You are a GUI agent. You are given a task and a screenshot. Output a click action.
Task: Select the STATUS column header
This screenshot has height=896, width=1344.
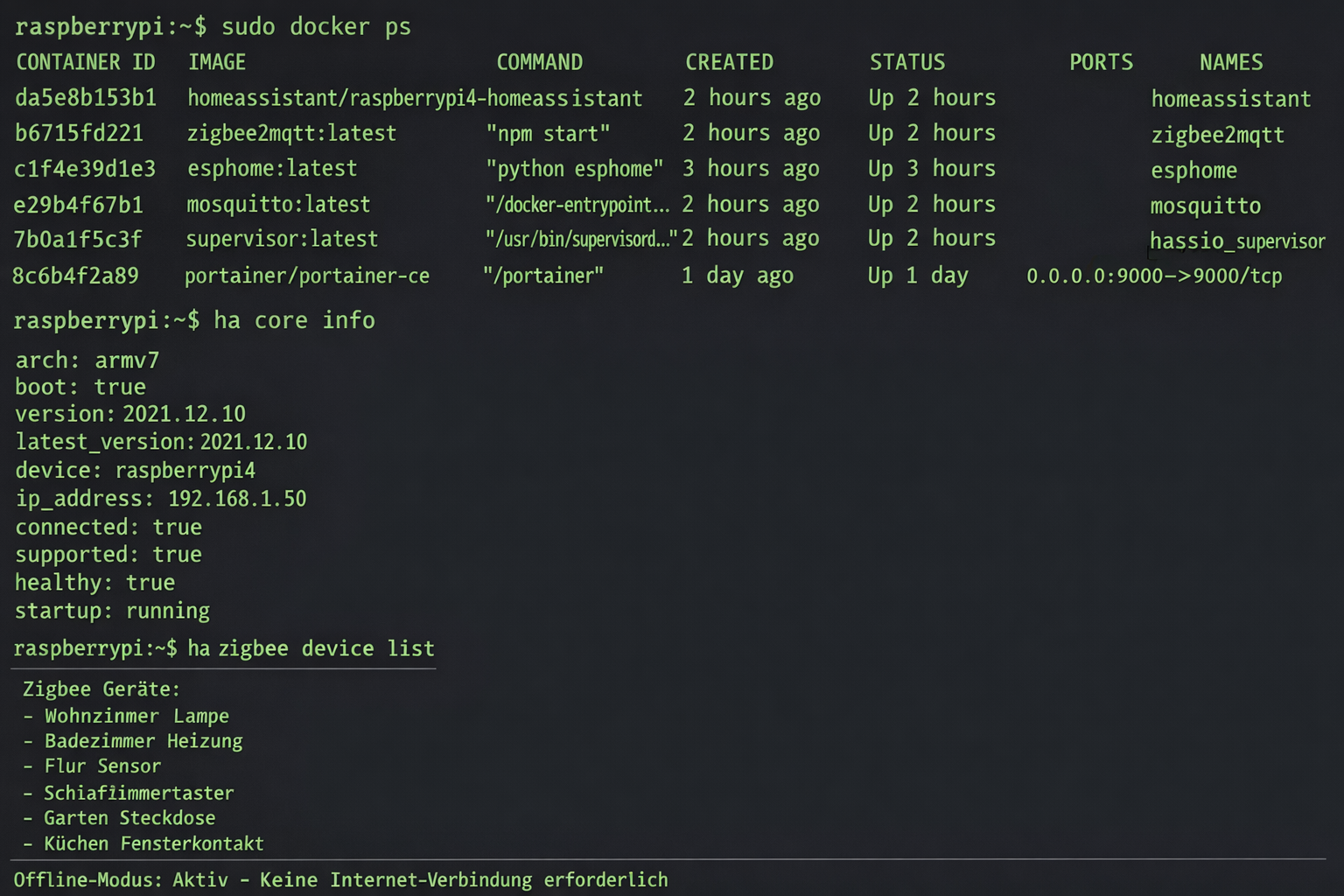(907, 62)
